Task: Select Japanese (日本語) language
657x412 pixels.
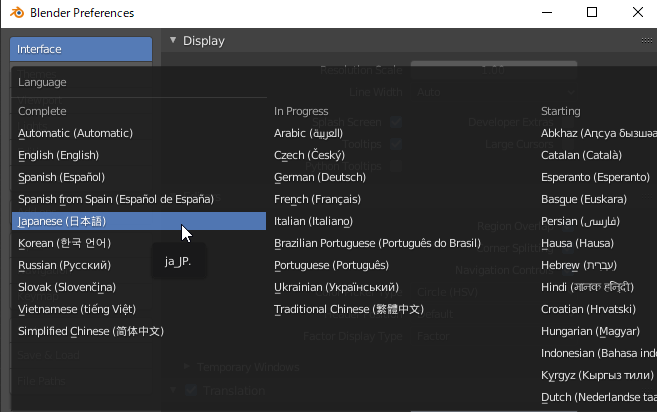Action: point(139,221)
